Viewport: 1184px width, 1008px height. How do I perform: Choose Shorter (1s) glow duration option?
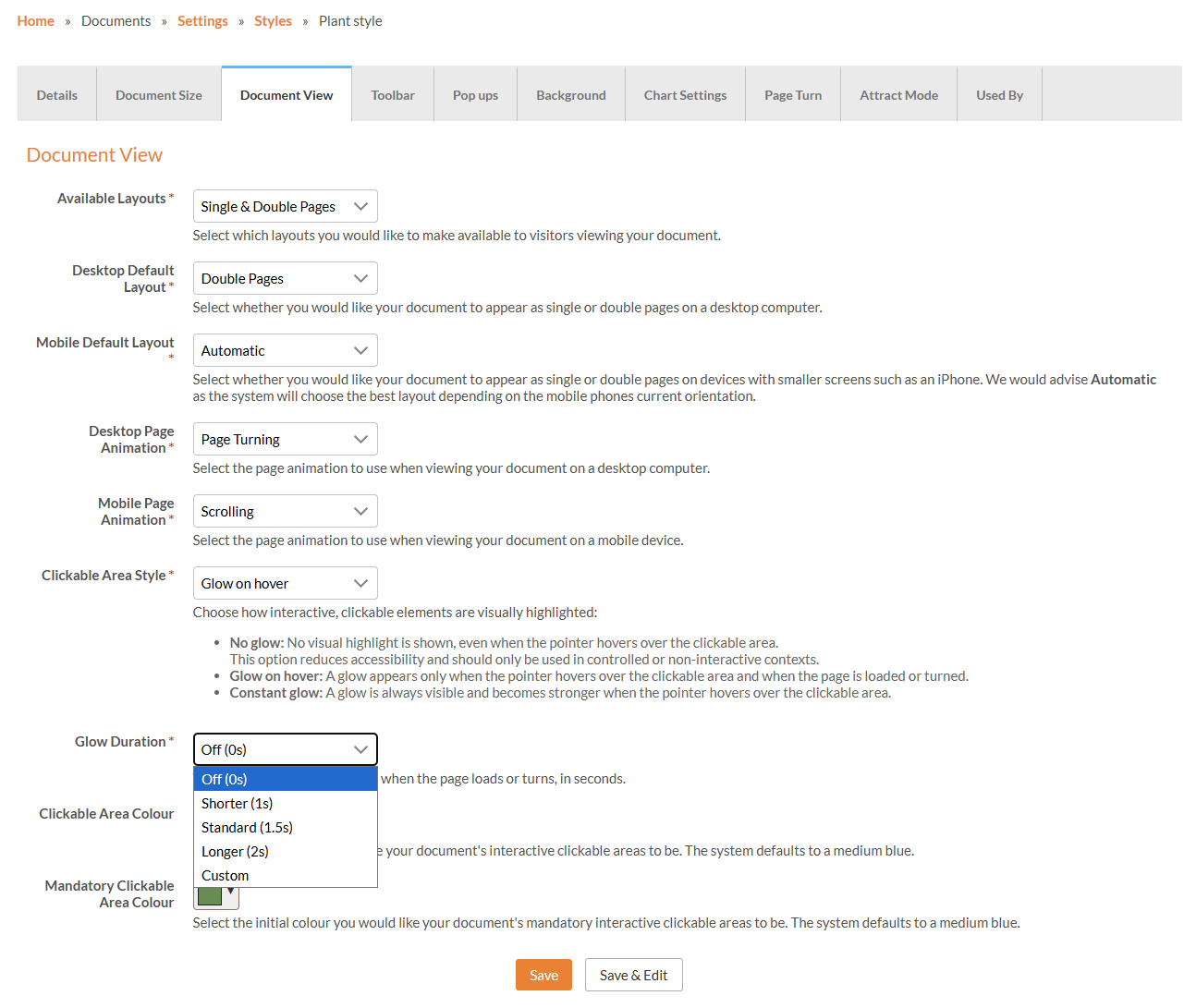[x=238, y=804]
